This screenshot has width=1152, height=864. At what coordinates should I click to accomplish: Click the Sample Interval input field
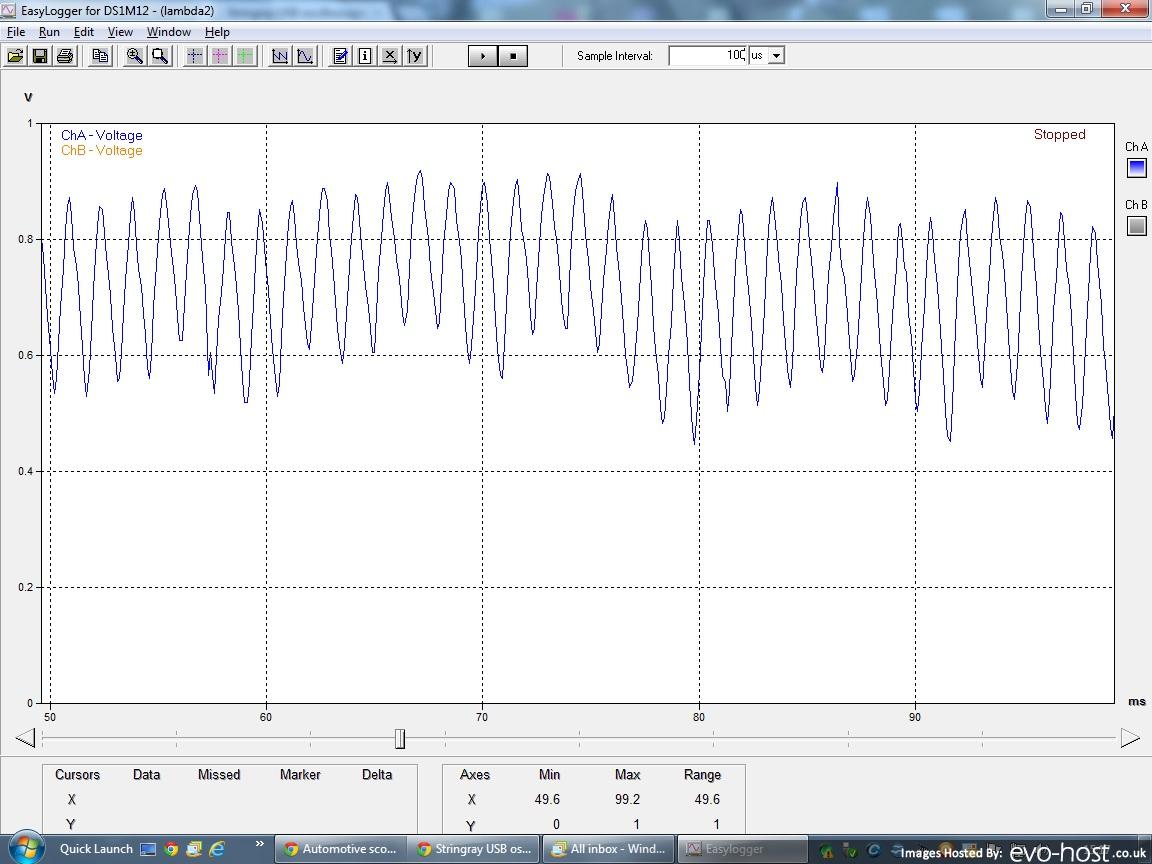708,56
